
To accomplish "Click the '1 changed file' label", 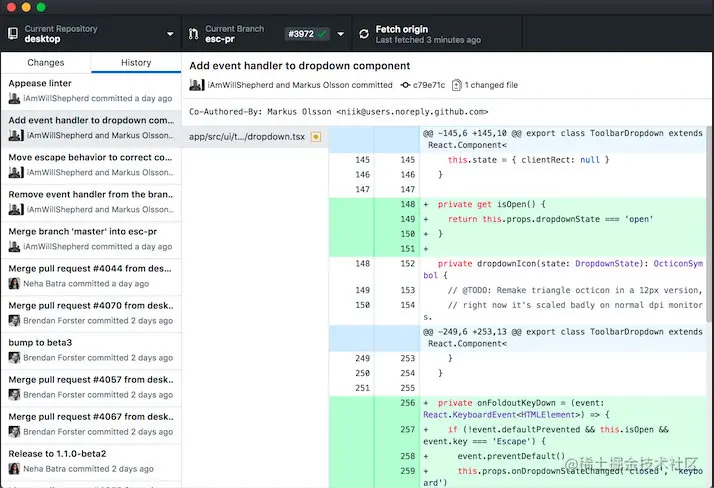I will pyautogui.click(x=491, y=85).
